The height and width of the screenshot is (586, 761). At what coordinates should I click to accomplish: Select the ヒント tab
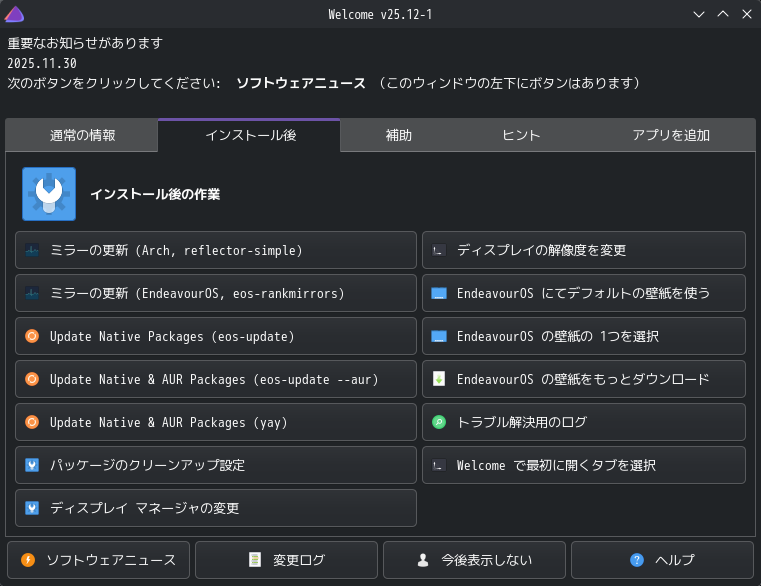pos(521,136)
